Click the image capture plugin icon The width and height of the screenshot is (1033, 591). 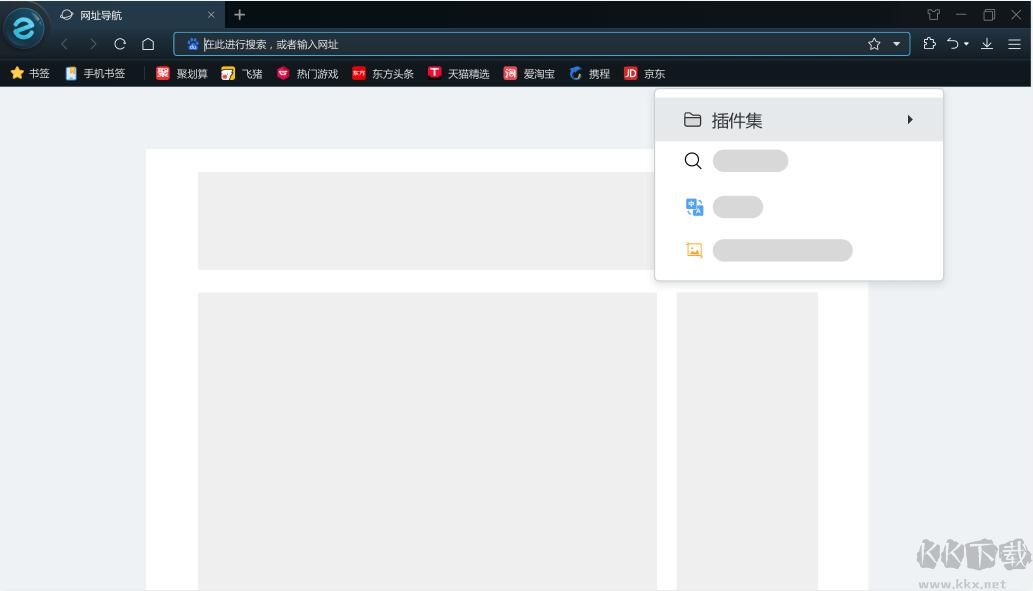[x=694, y=250]
